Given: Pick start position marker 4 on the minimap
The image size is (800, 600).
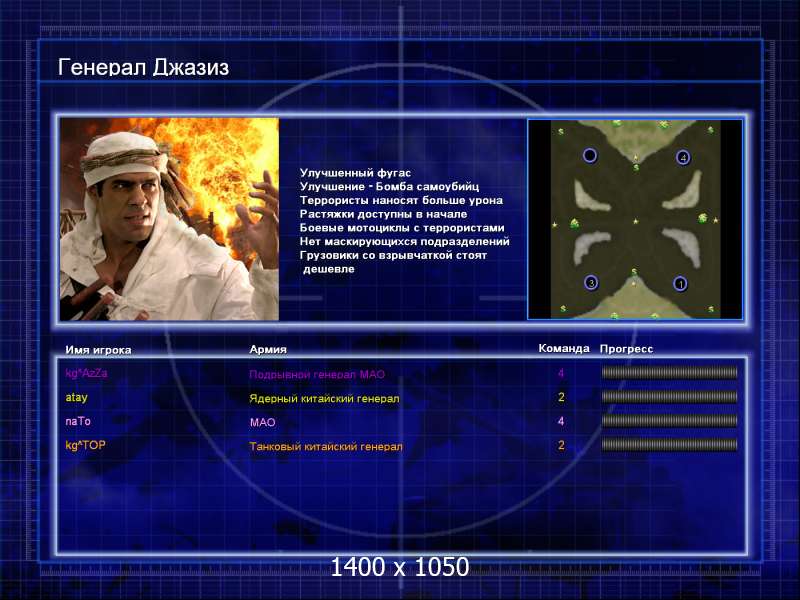Looking at the screenshot, I should [683, 158].
